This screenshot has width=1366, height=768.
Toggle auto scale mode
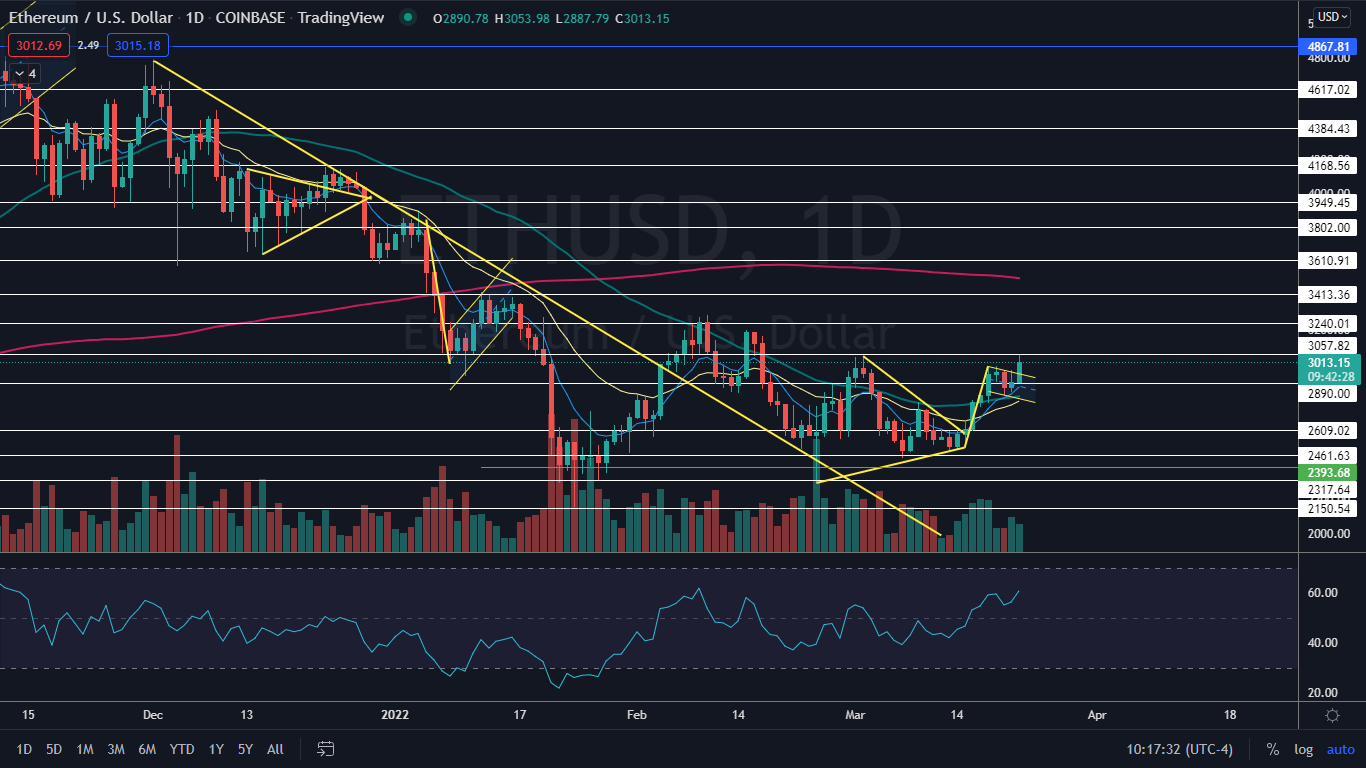(x=1340, y=749)
